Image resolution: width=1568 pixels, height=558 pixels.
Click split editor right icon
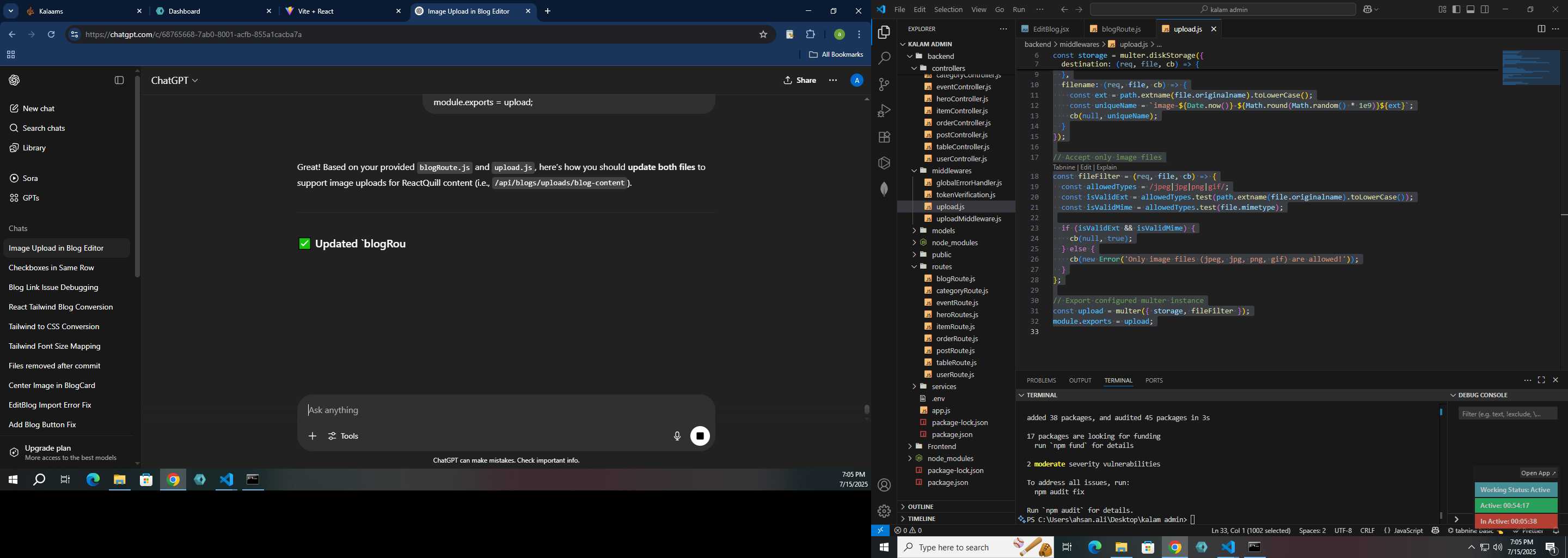point(1541,29)
